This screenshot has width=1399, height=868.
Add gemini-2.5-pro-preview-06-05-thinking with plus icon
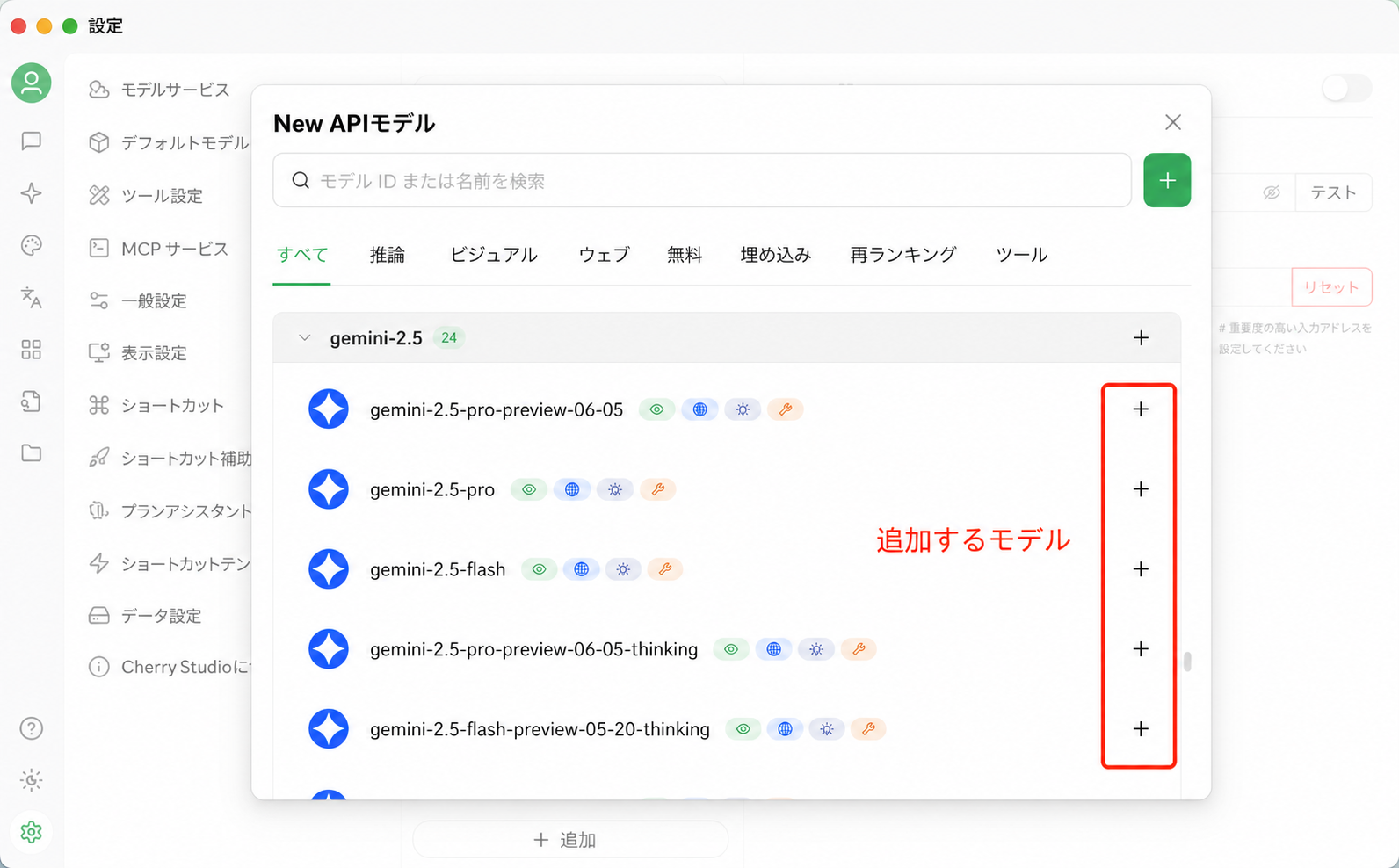coord(1141,648)
